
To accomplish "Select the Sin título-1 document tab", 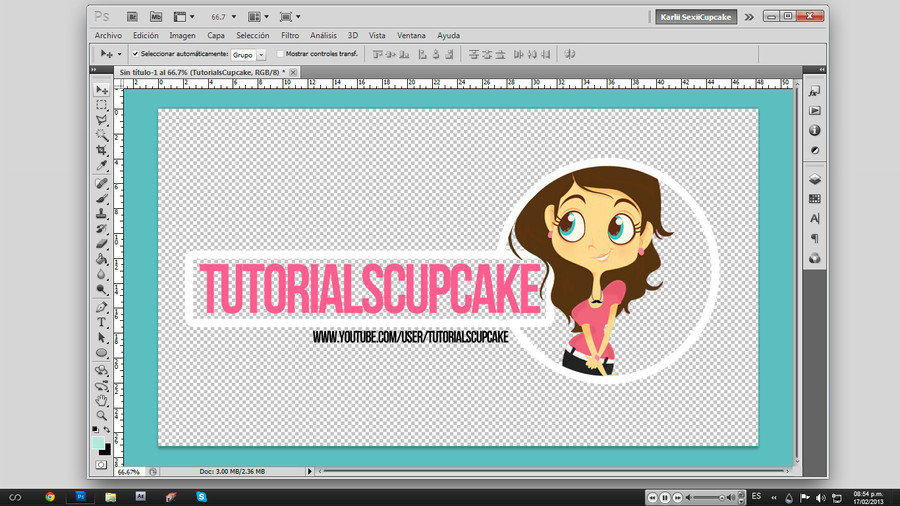I will (202, 72).
